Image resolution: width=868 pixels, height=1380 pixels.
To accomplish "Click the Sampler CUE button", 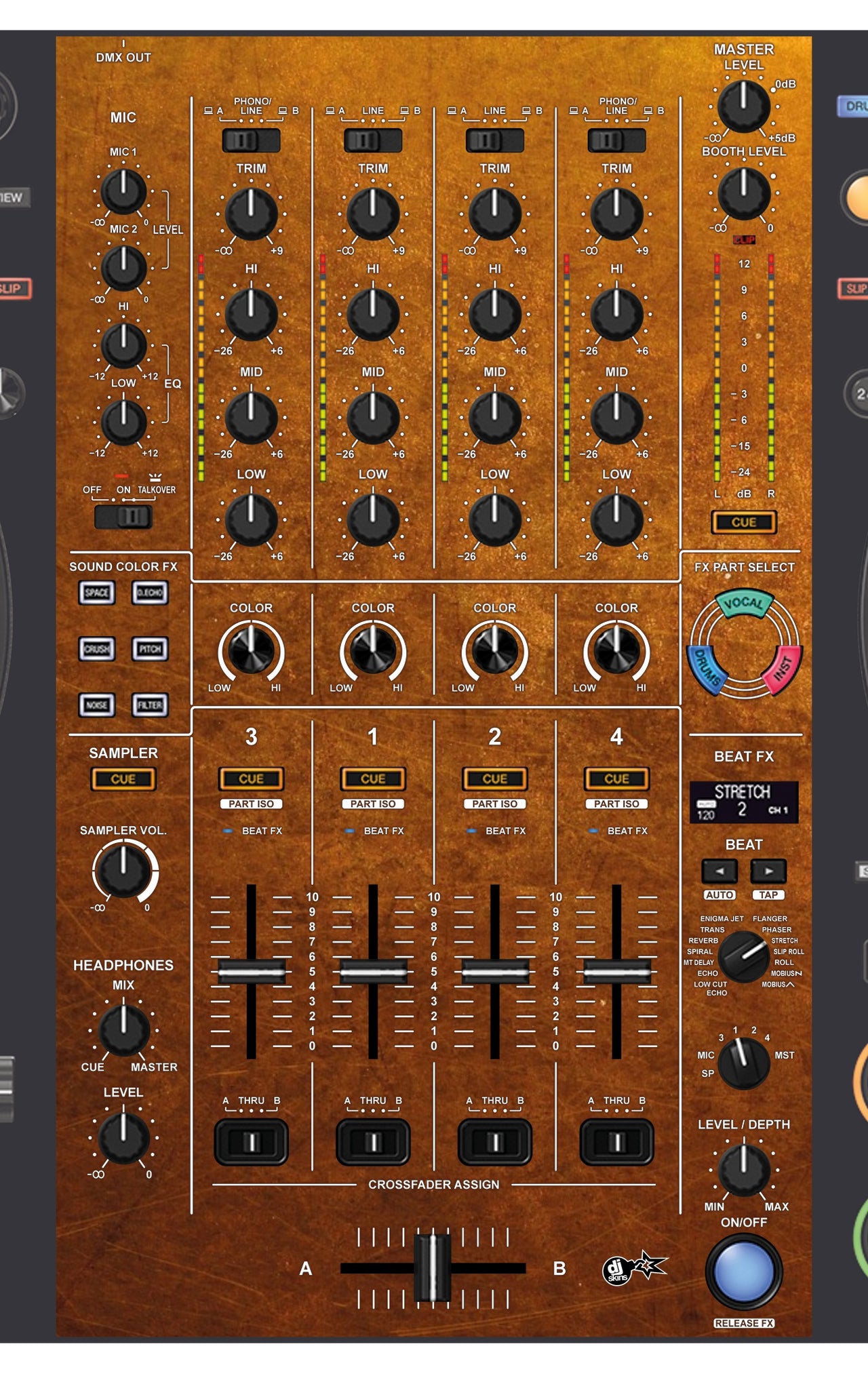I will (x=123, y=779).
